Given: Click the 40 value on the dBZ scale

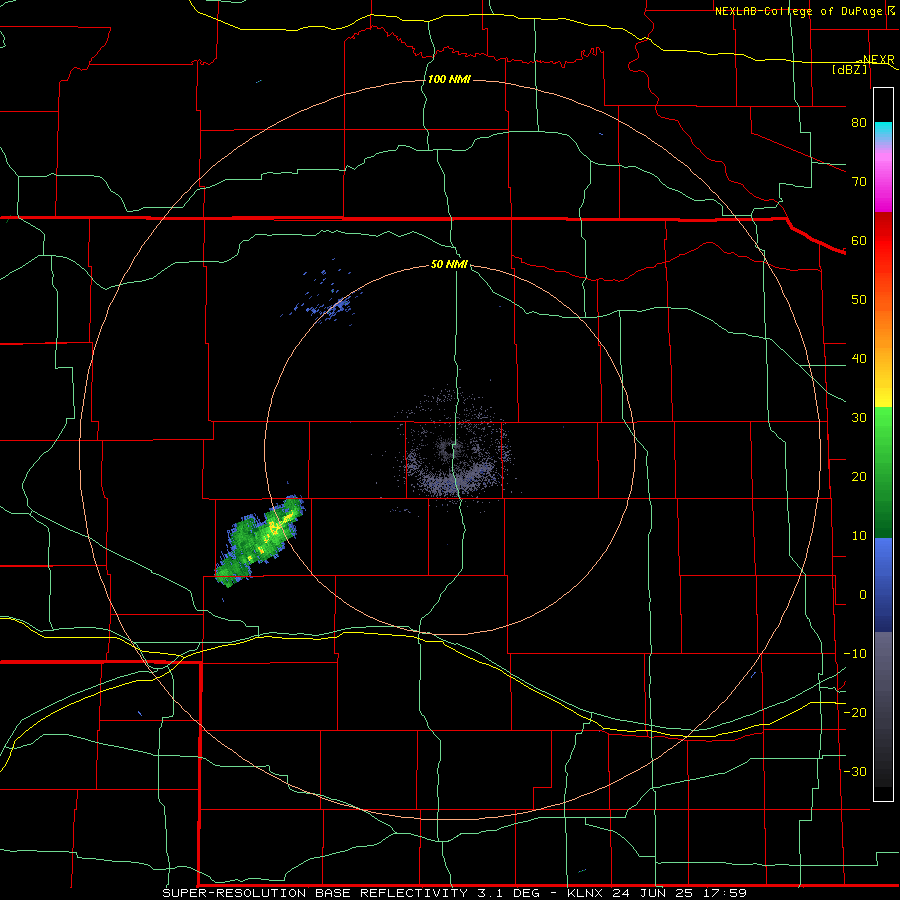Looking at the screenshot, I should 859,359.
